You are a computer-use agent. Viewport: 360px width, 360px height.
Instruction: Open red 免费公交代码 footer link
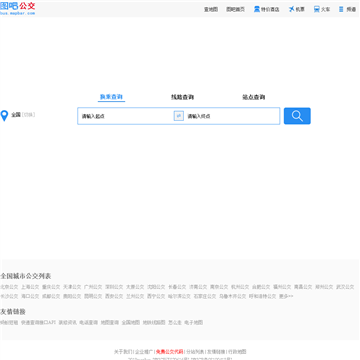[x=170, y=351]
